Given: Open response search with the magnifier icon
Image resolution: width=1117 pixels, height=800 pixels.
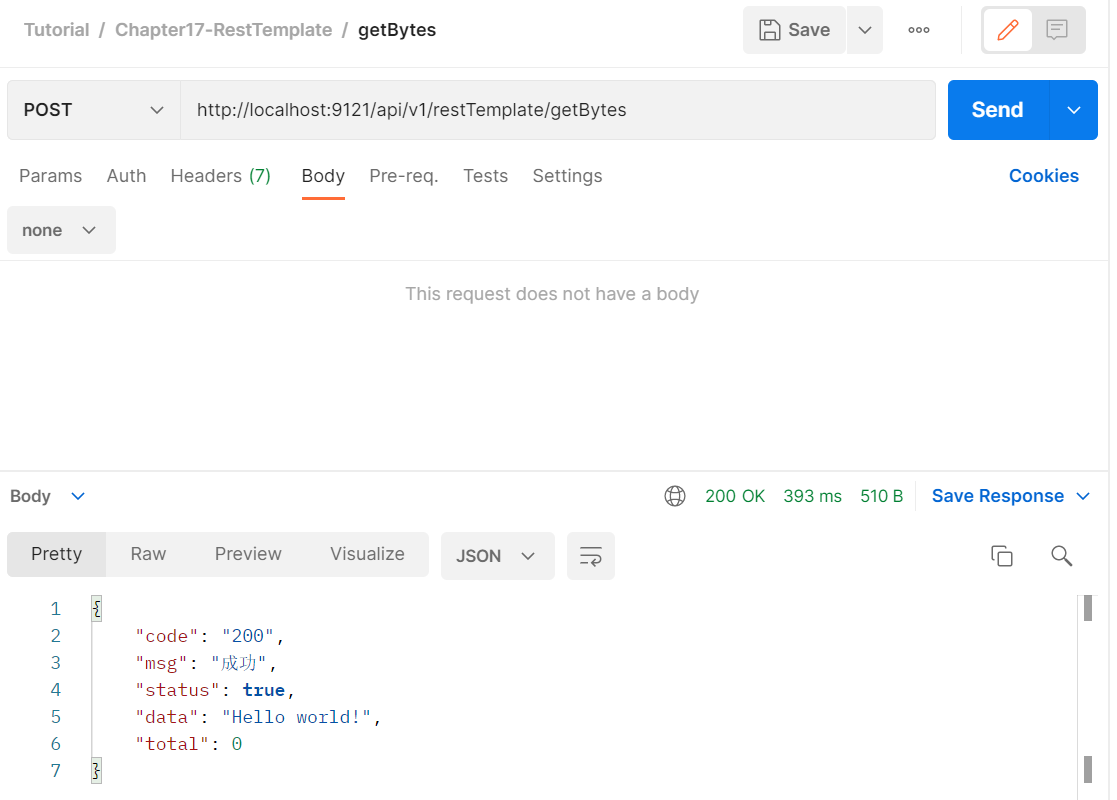Looking at the screenshot, I should click(1061, 555).
